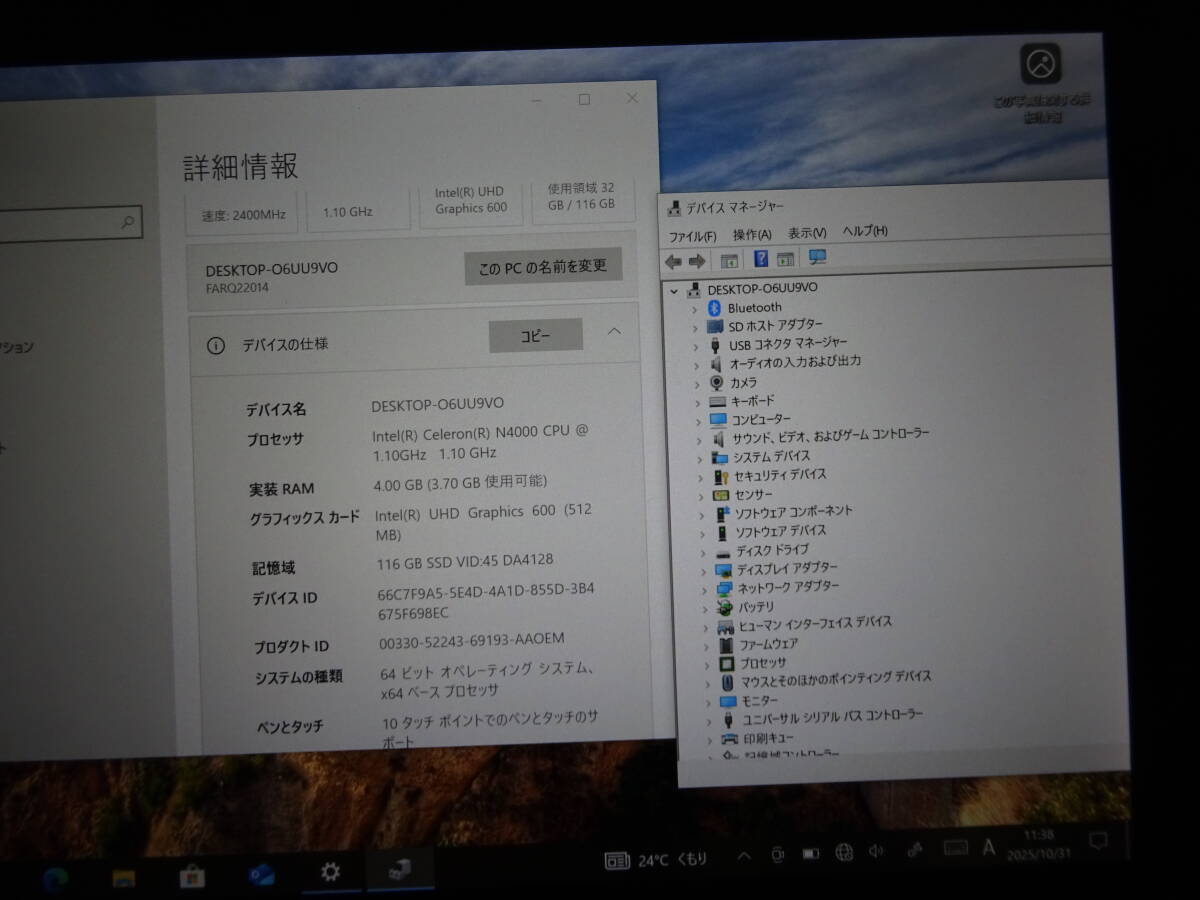Click the touch keyboard icon in system tray

click(955, 849)
